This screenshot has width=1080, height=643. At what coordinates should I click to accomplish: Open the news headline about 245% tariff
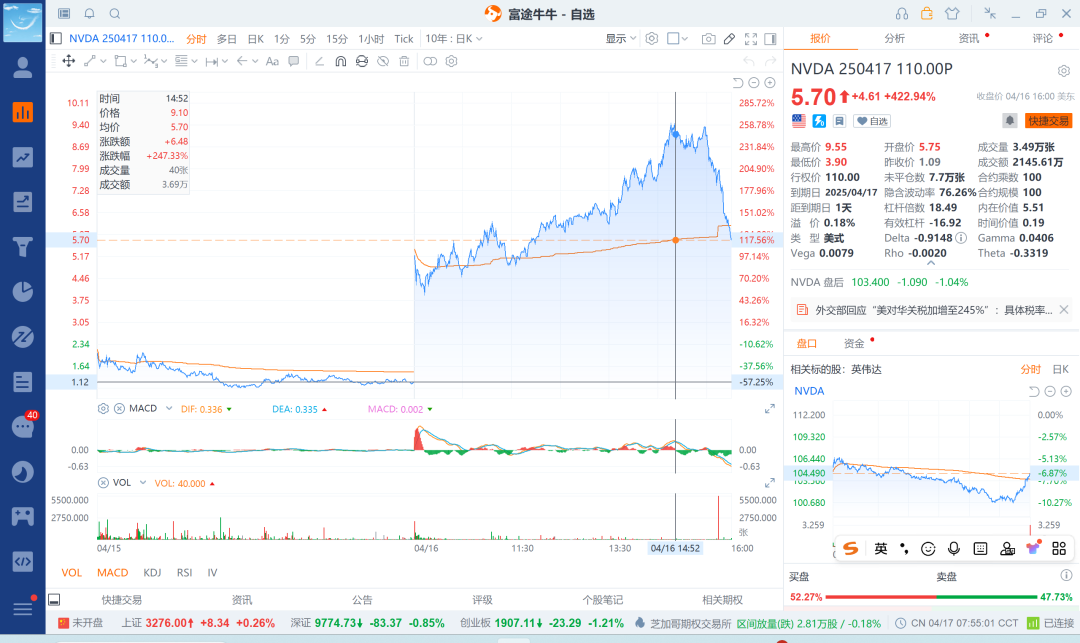[x=933, y=310]
